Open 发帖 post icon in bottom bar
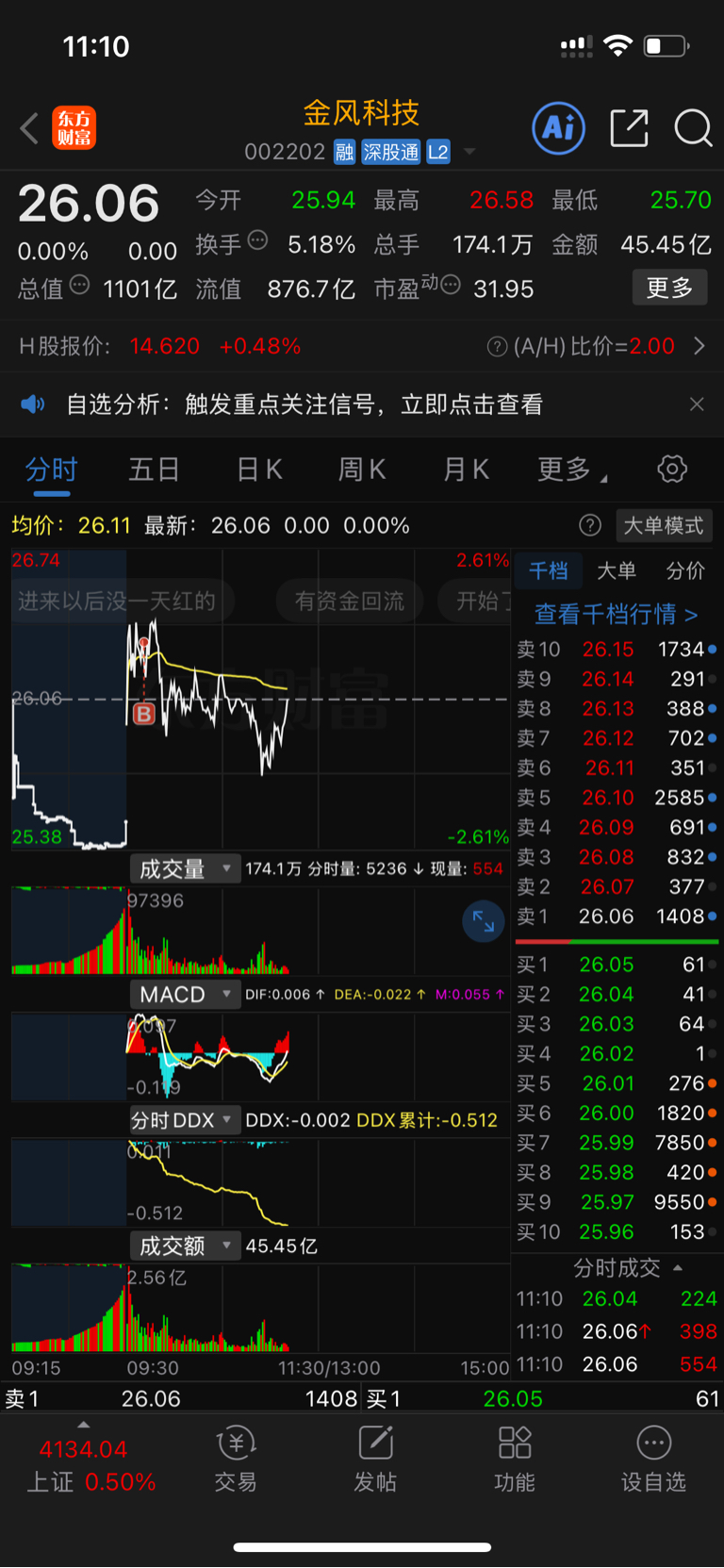 (375, 1459)
